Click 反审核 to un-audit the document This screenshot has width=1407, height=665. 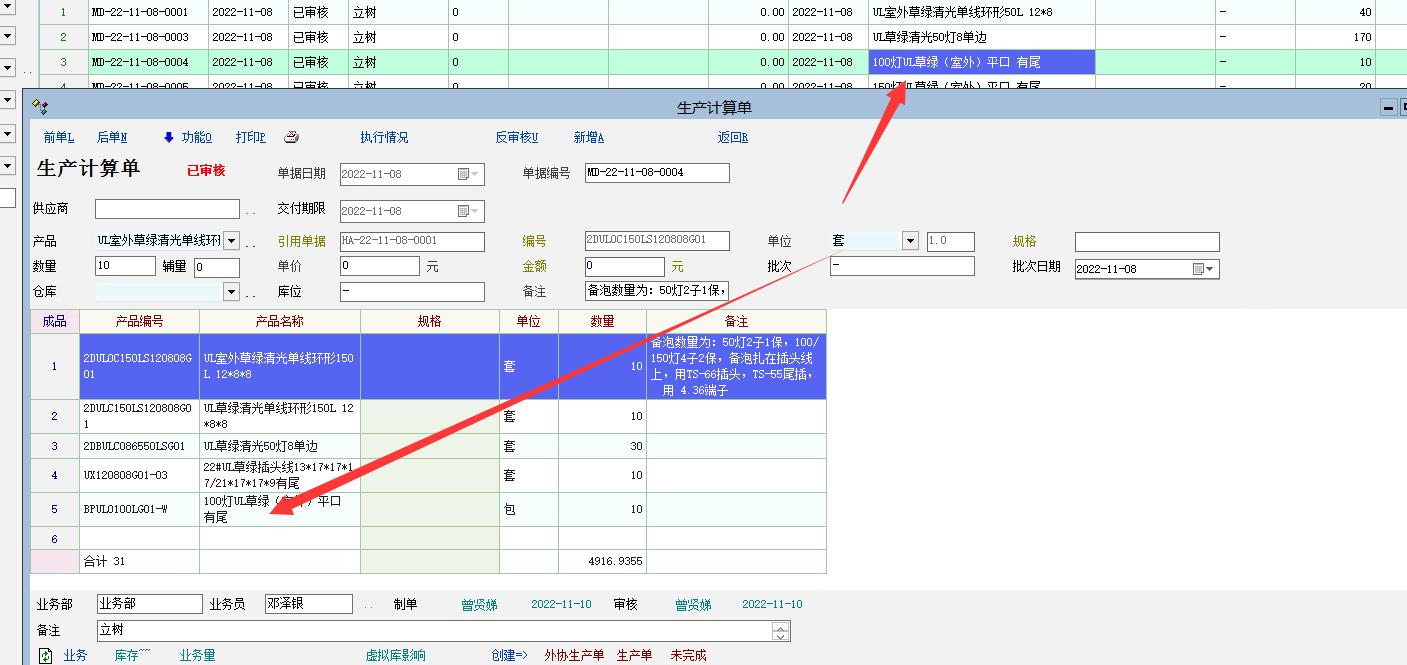[x=516, y=138]
